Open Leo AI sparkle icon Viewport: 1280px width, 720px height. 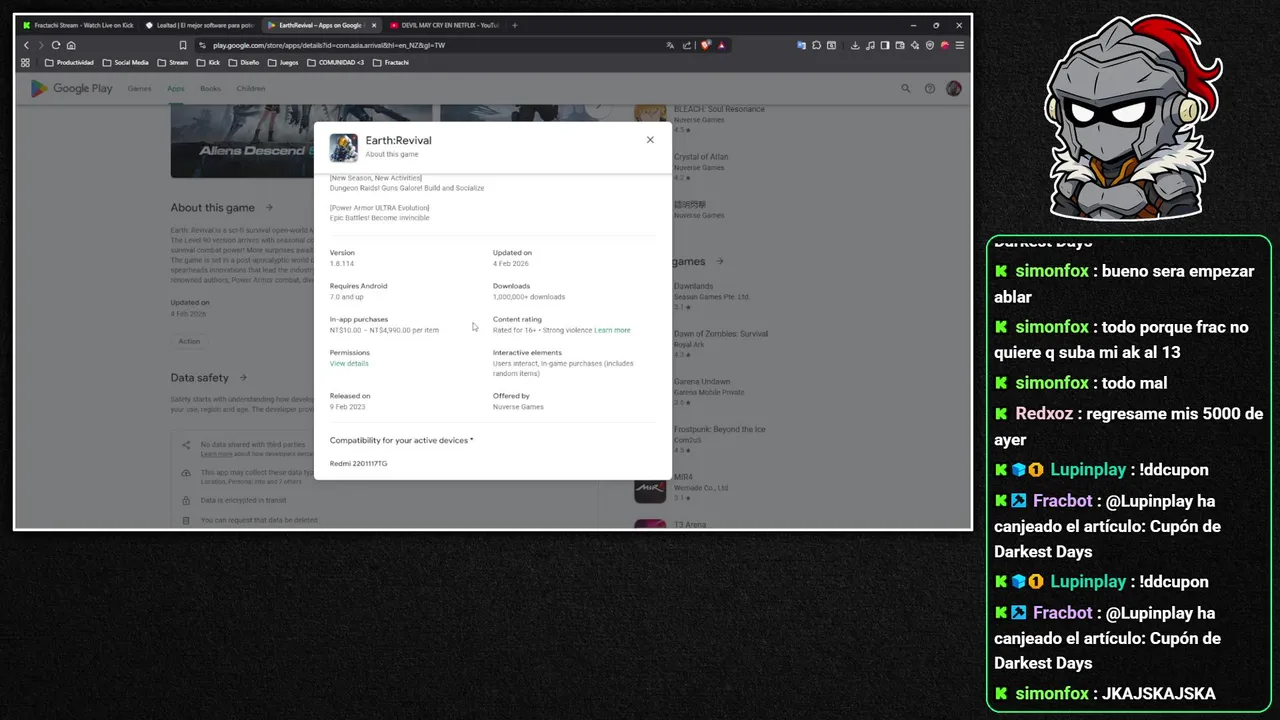(915, 45)
